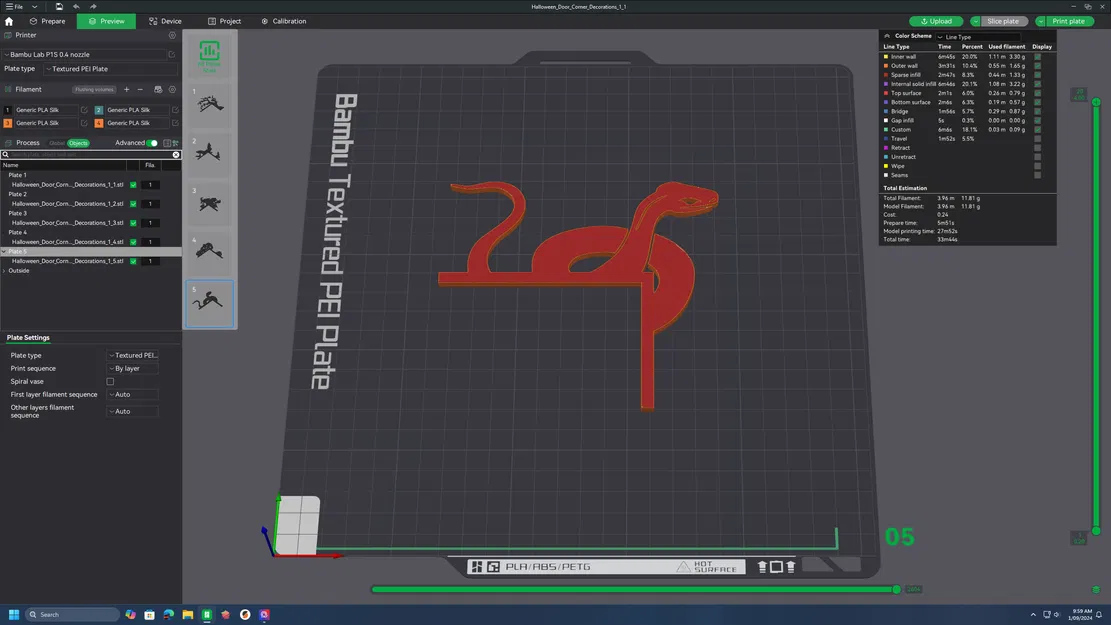Edit the Bambu Lab P1S printer preset
The width and height of the screenshot is (1111, 625).
[x=171, y=55]
